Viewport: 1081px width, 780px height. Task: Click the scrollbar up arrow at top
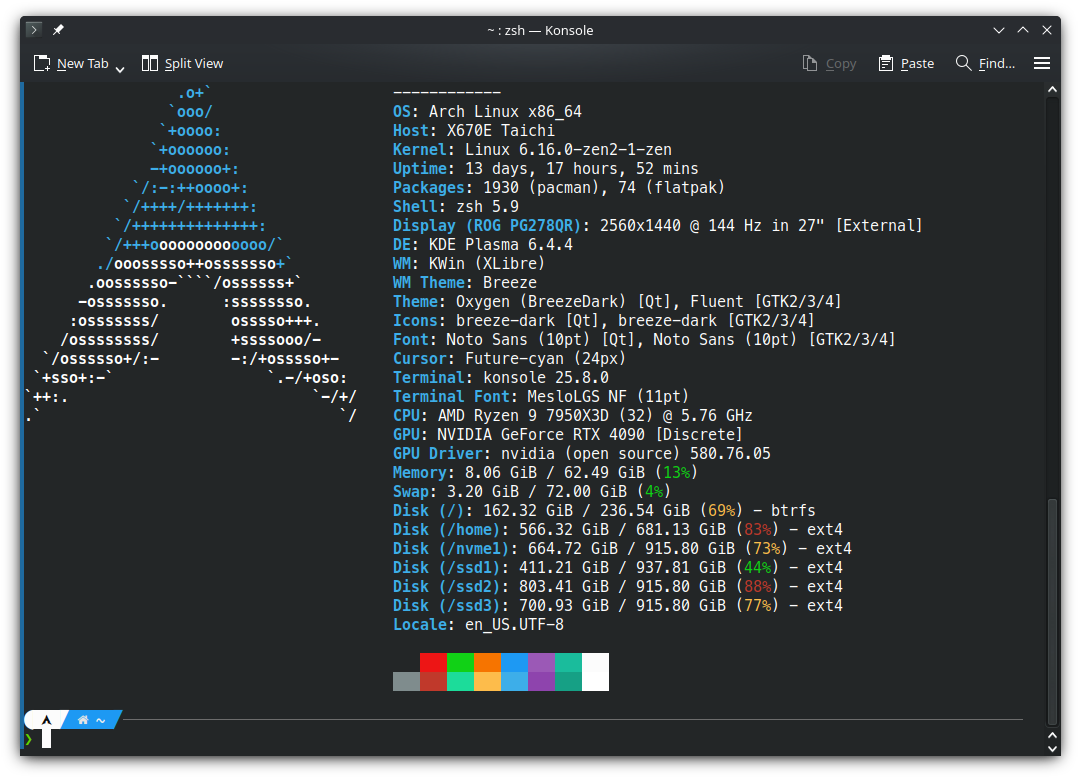coord(1052,92)
